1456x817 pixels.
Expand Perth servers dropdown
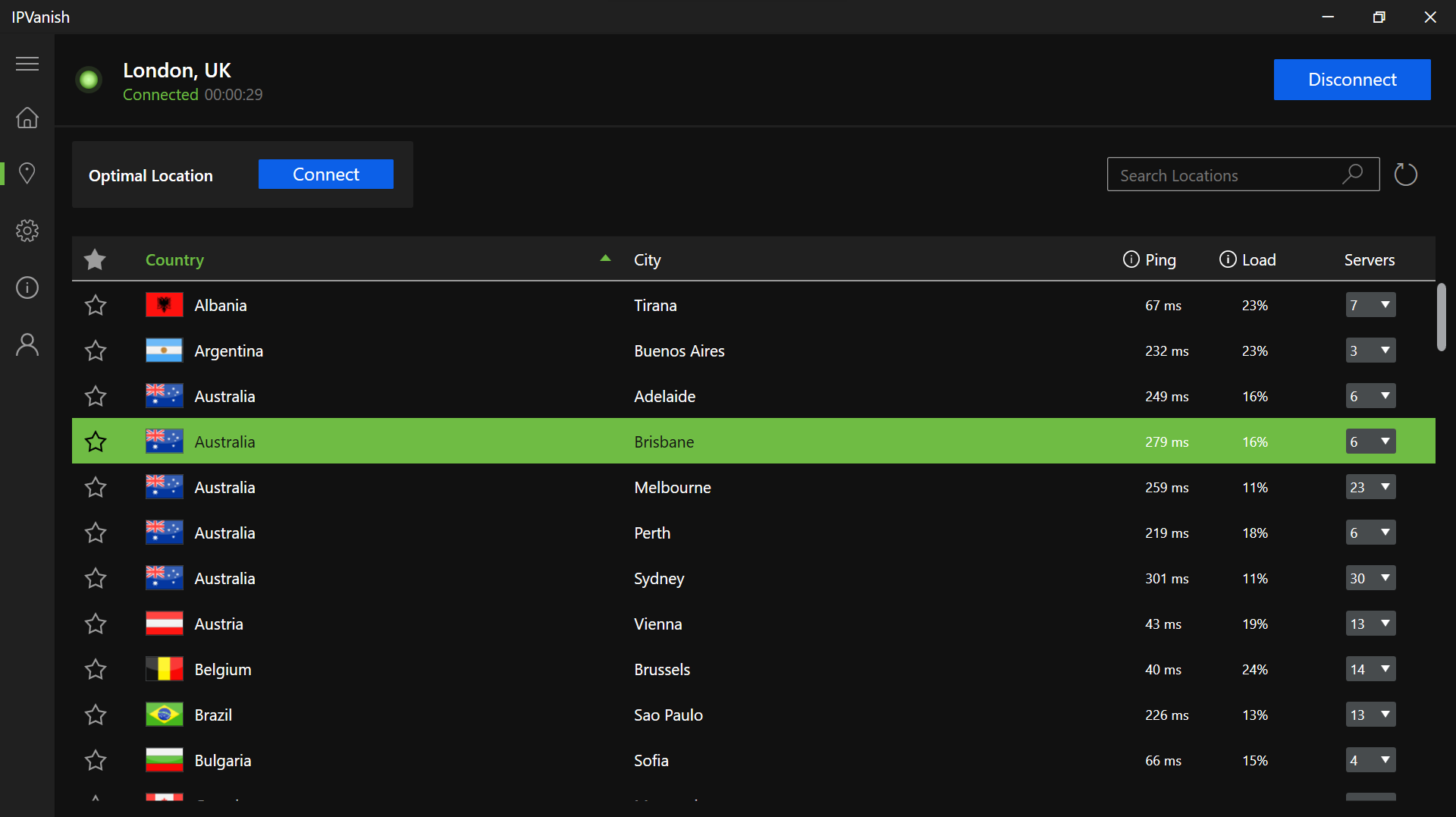point(1370,533)
